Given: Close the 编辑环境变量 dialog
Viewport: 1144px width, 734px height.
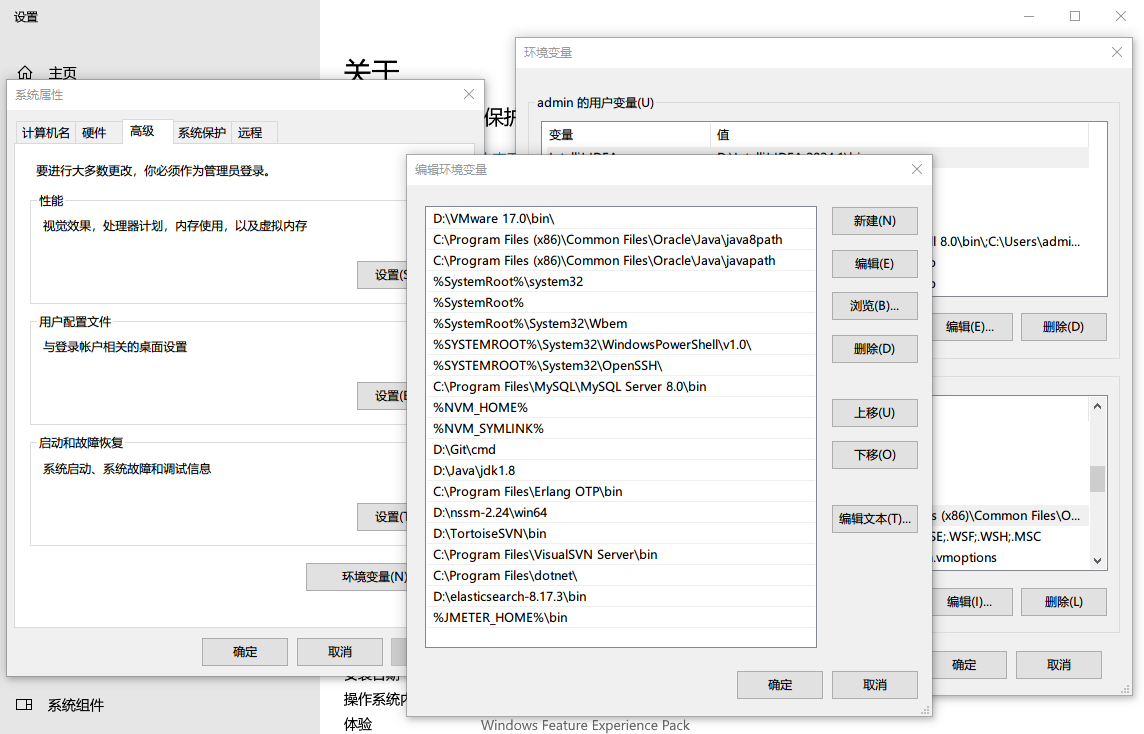Looking at the screenshot, I should [917, 169].
